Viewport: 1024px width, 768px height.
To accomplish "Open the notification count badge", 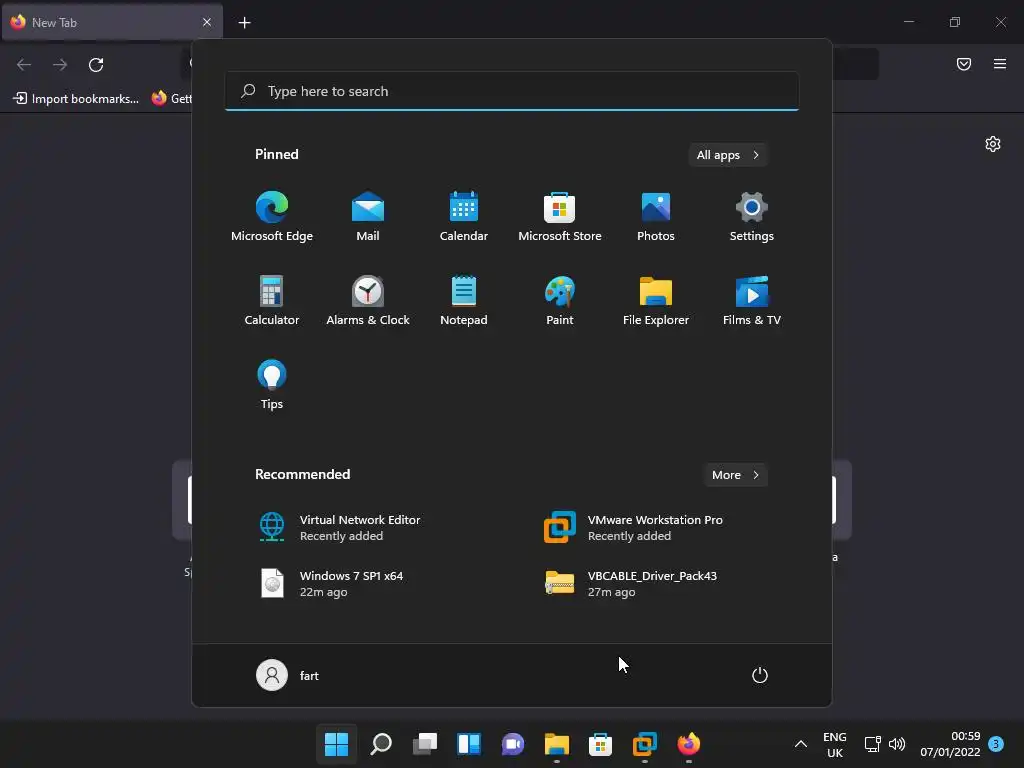I will 996,743.
